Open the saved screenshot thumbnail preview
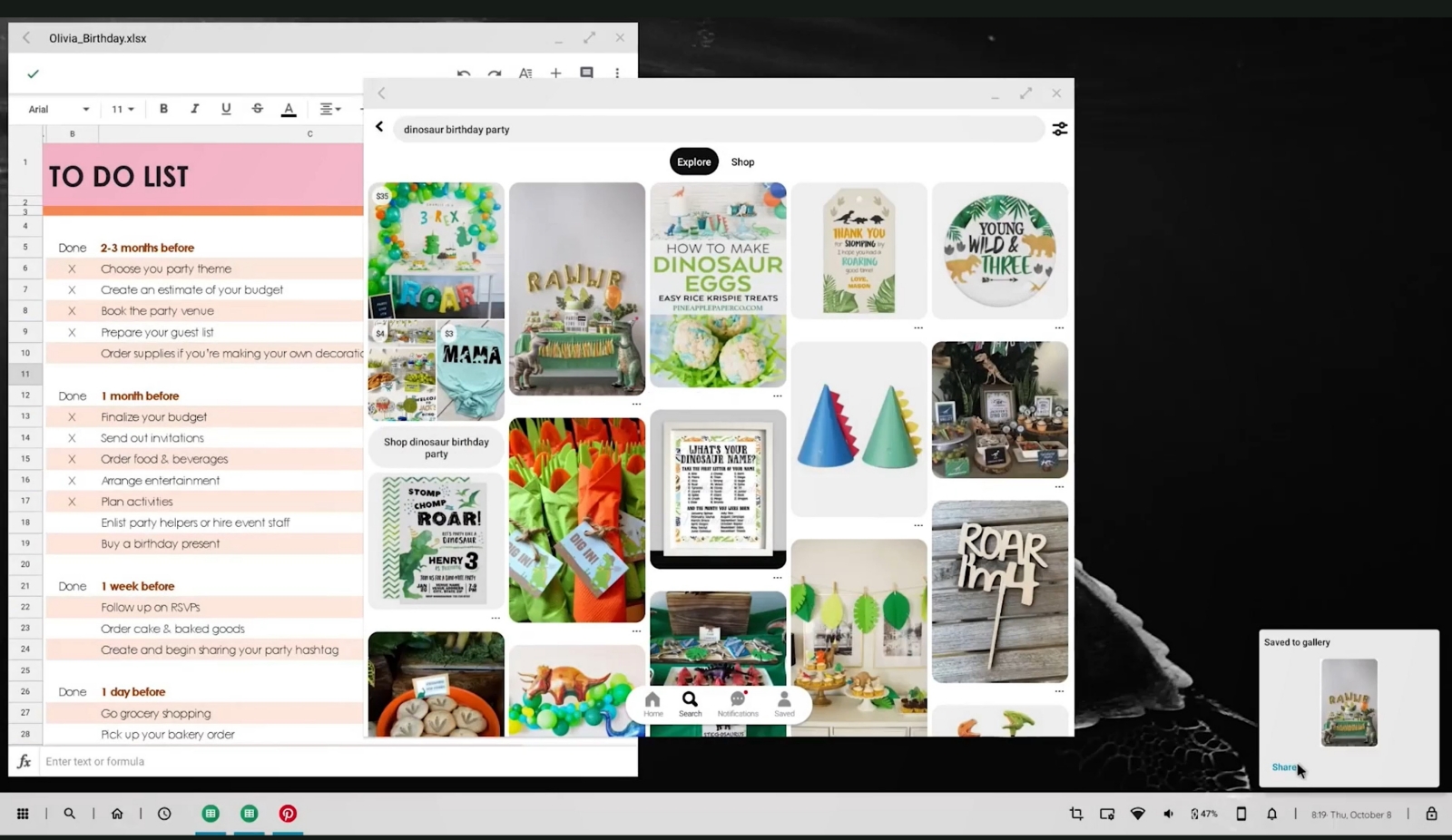 pyautogui.click(x=1349, y=703)
